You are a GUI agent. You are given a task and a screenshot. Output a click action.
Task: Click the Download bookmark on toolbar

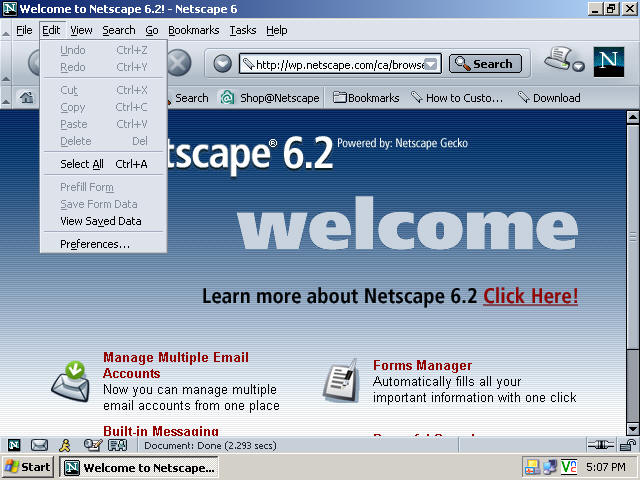tap(549, 98)
